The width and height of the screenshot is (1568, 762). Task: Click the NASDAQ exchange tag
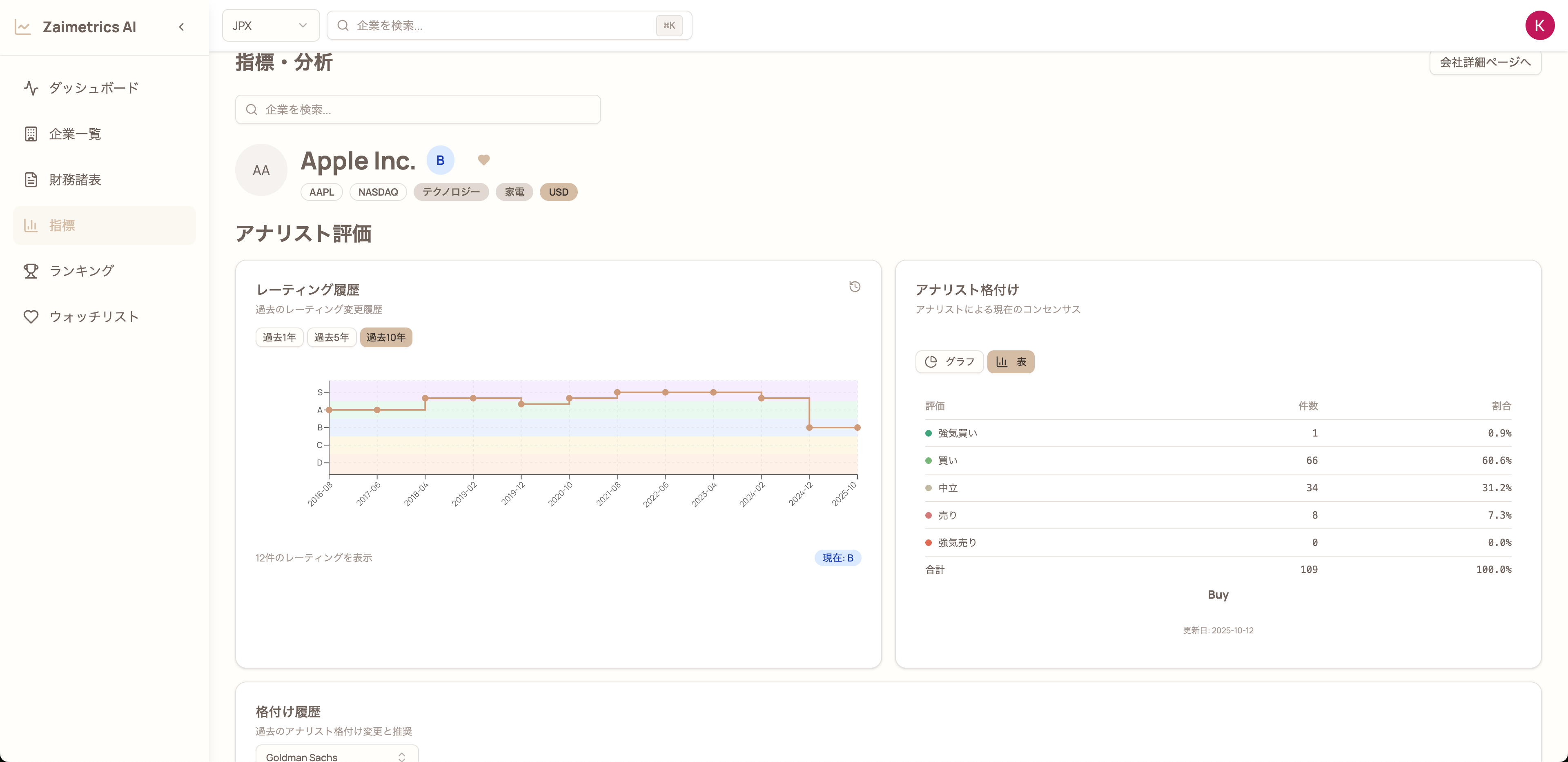pos(378,192)
